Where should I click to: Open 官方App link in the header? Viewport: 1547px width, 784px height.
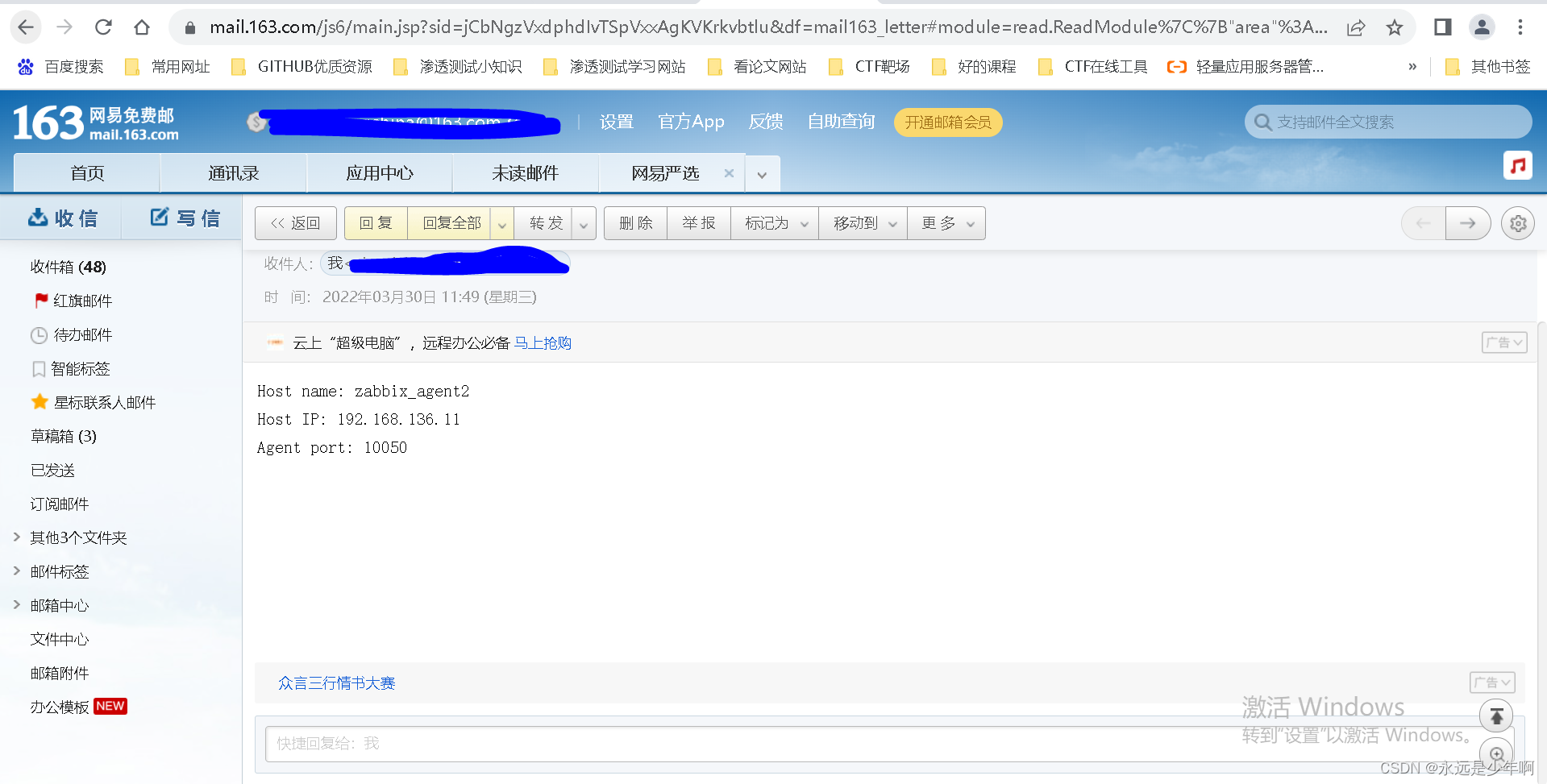[x=691, y=122]
